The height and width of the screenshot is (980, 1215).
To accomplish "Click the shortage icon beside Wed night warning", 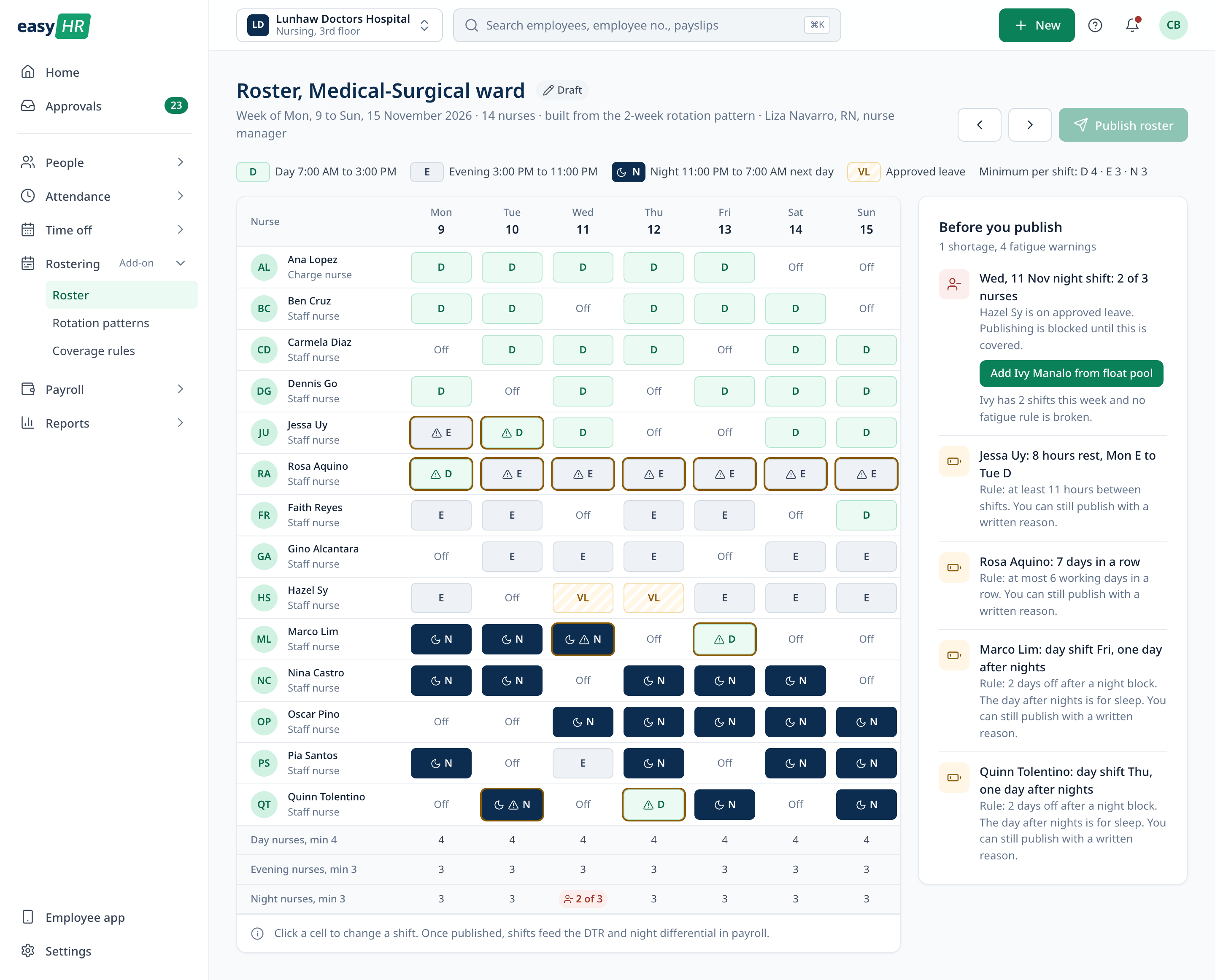I will pyautogui.click(x=954, y=285).
